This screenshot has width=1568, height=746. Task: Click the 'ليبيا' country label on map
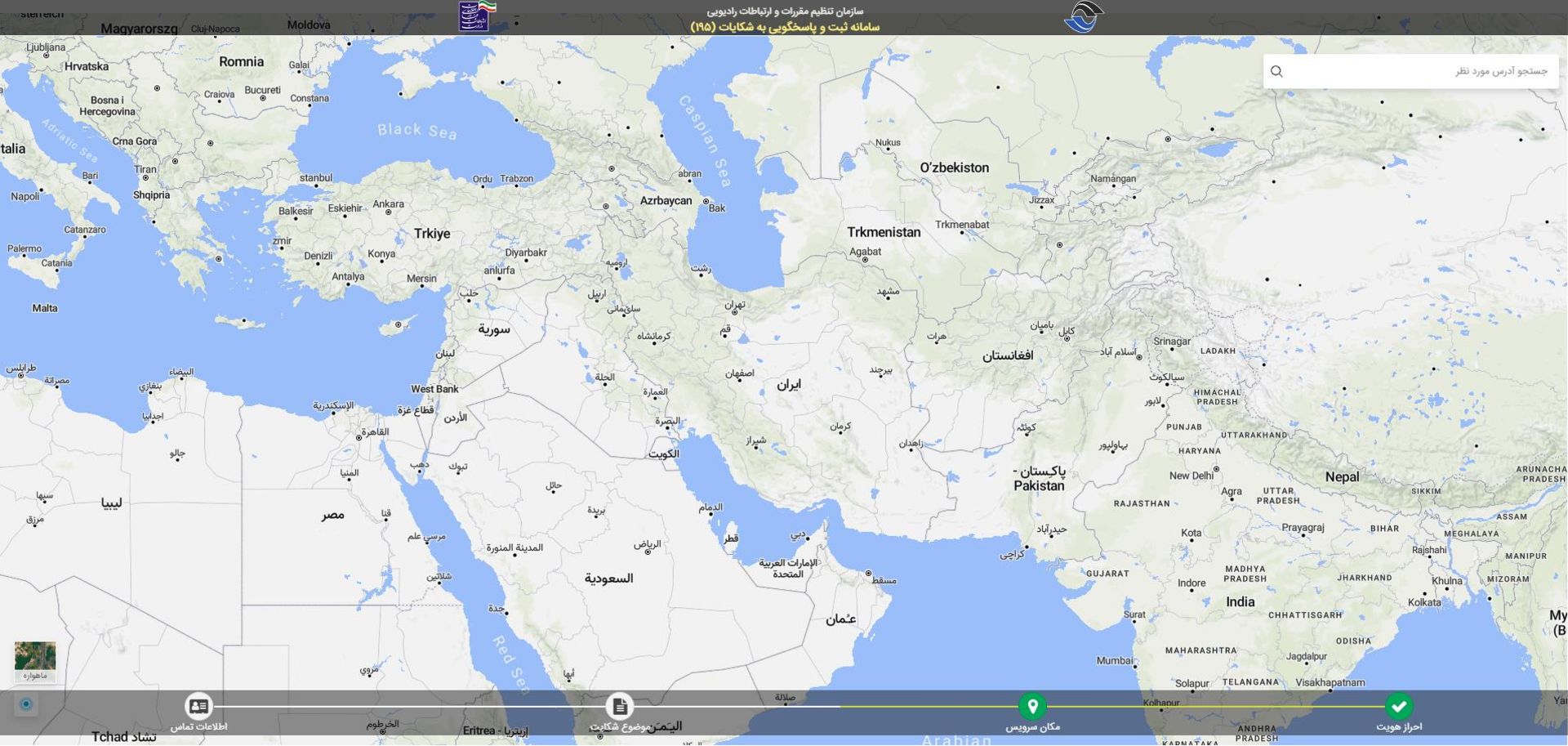[112, 503]
